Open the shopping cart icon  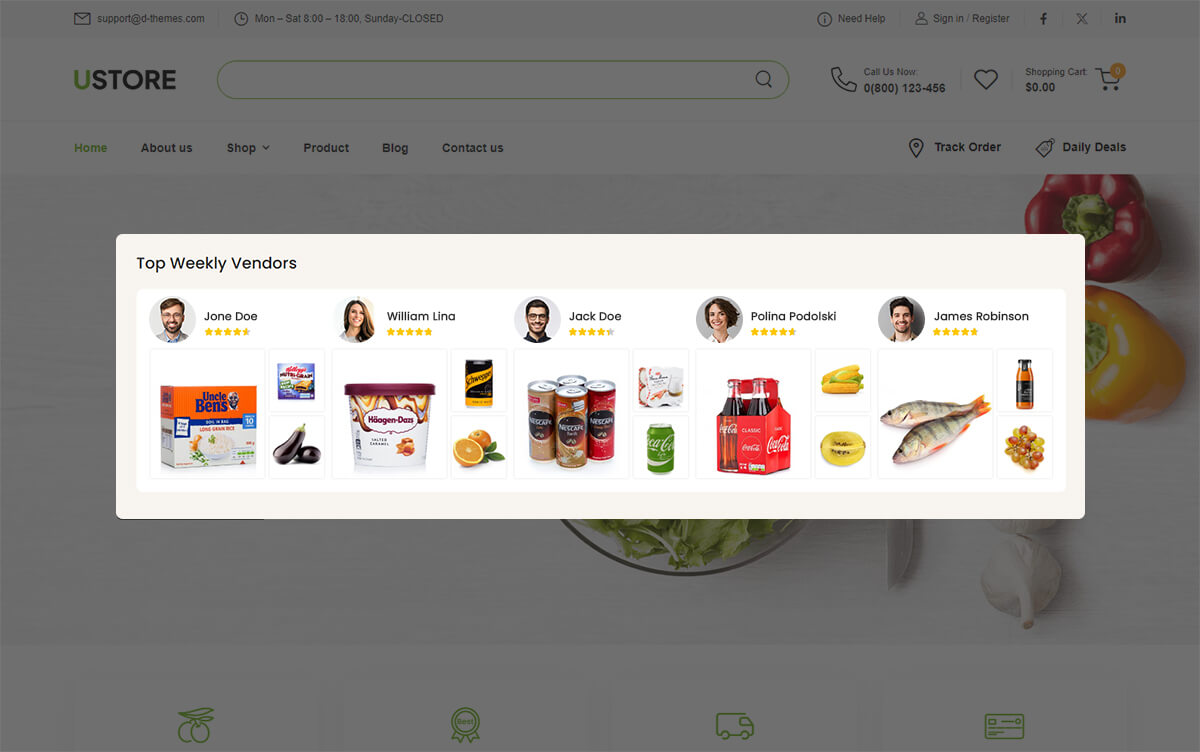(1108, 79)
